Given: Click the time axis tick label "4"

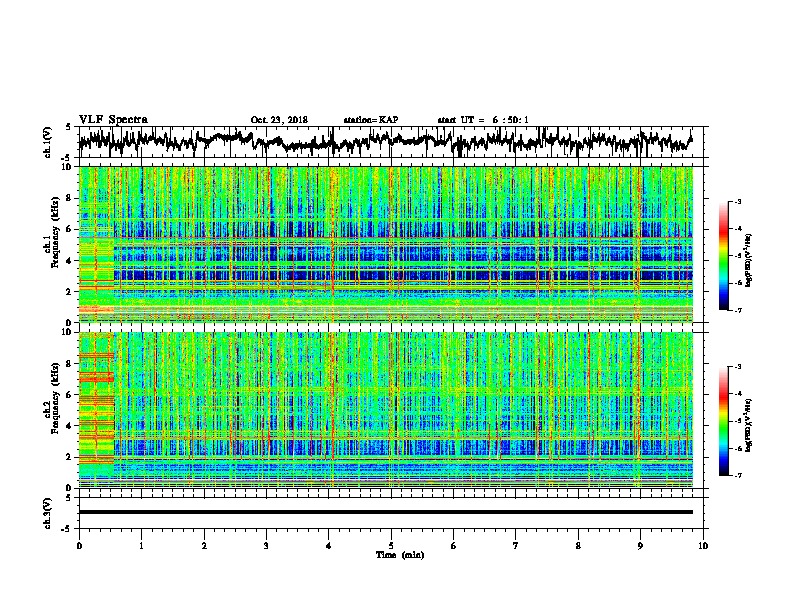Looking at the screenshot, I should pyautogui.click(x=329, y=546).
